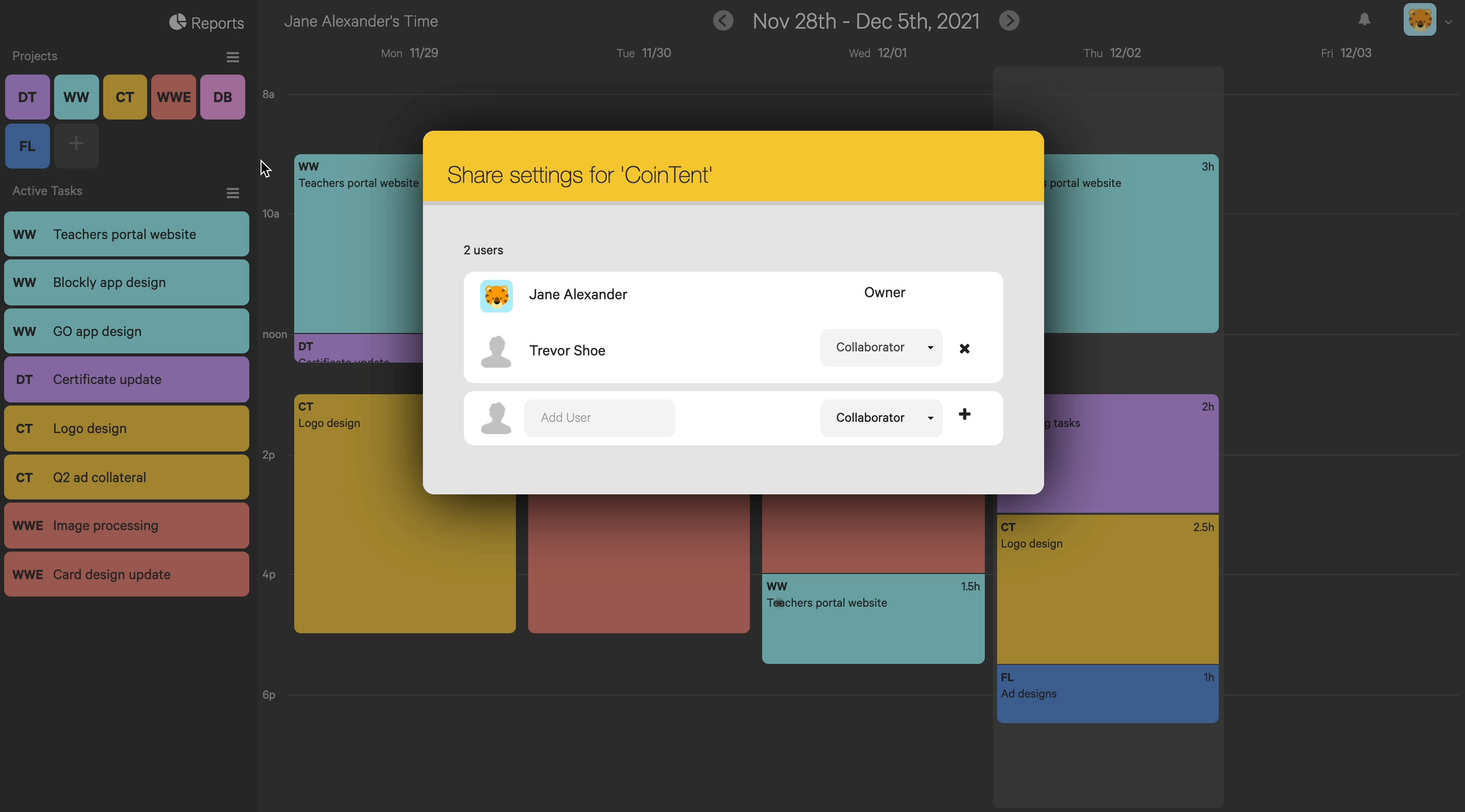Open Monday's DT Certificate update block

click(358, 348)
